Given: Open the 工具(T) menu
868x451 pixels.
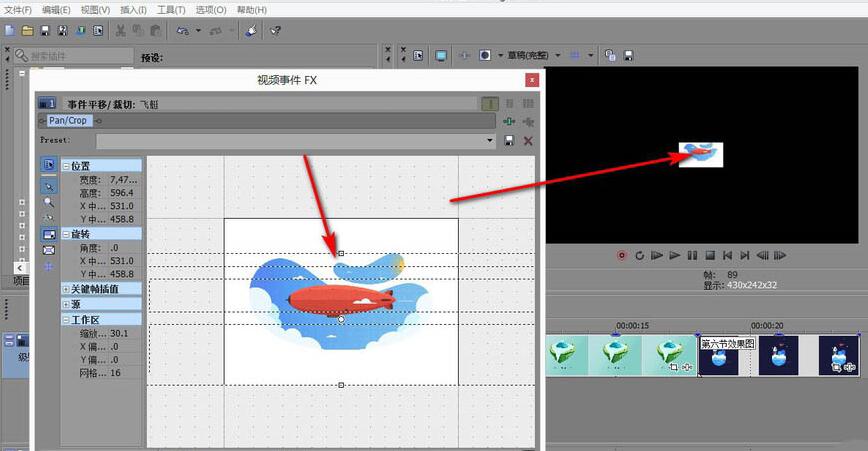Looking at the screenshot, I should point(171,10).
